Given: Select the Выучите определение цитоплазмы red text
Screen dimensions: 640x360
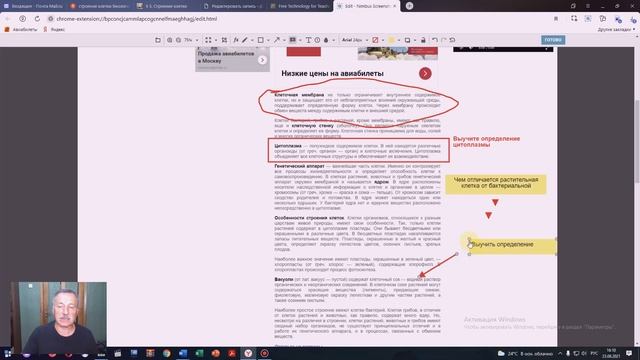Looking at the screenshot, I should 487,141.
